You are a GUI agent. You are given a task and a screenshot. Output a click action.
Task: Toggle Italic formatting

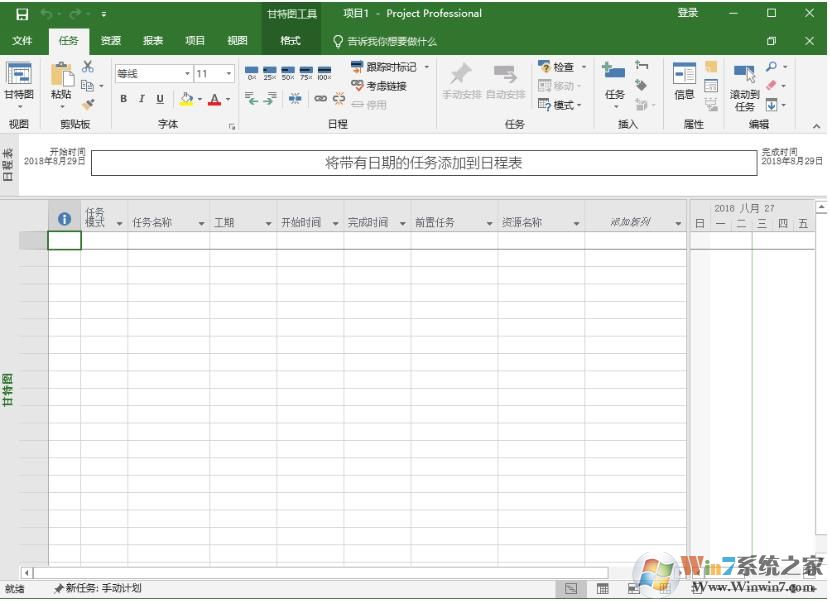tap(140, 98)
